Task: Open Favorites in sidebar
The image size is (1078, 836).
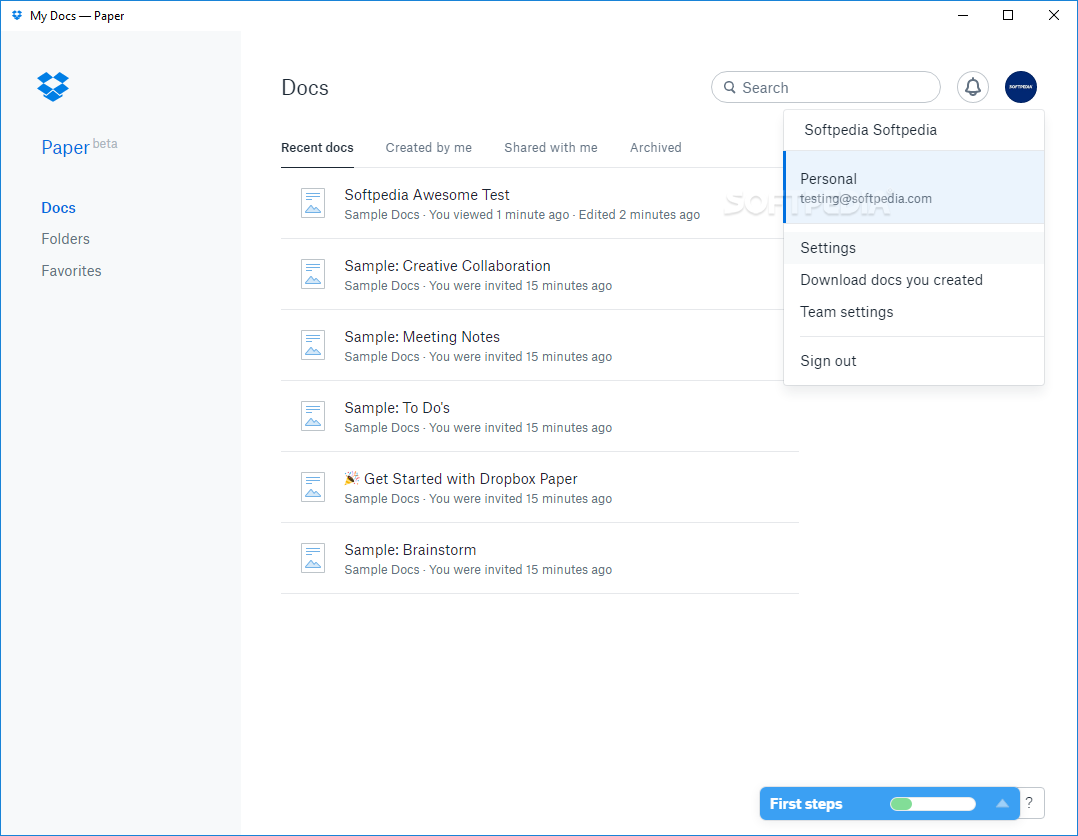Action: coord(72,271)
